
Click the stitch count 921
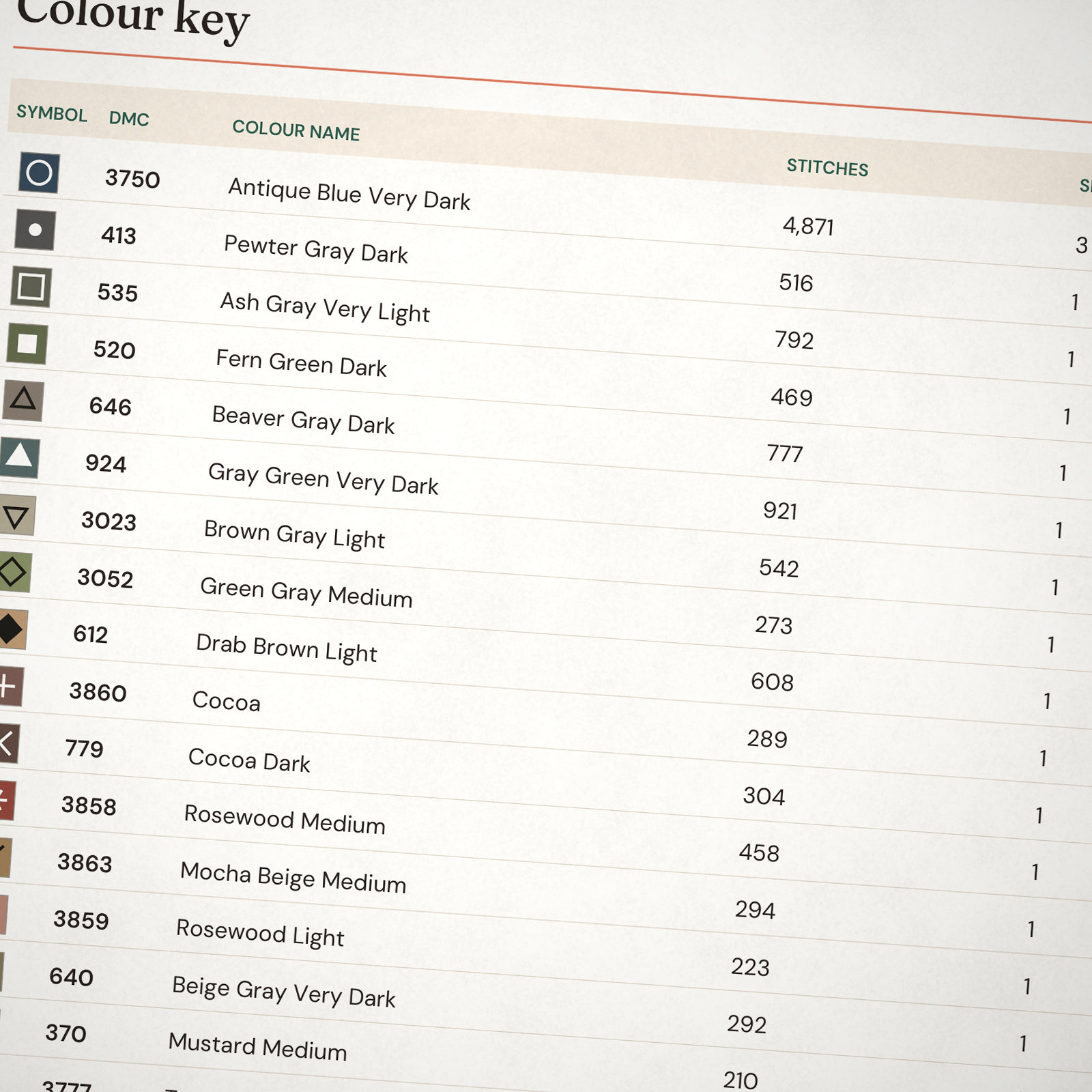pos(780,511)
